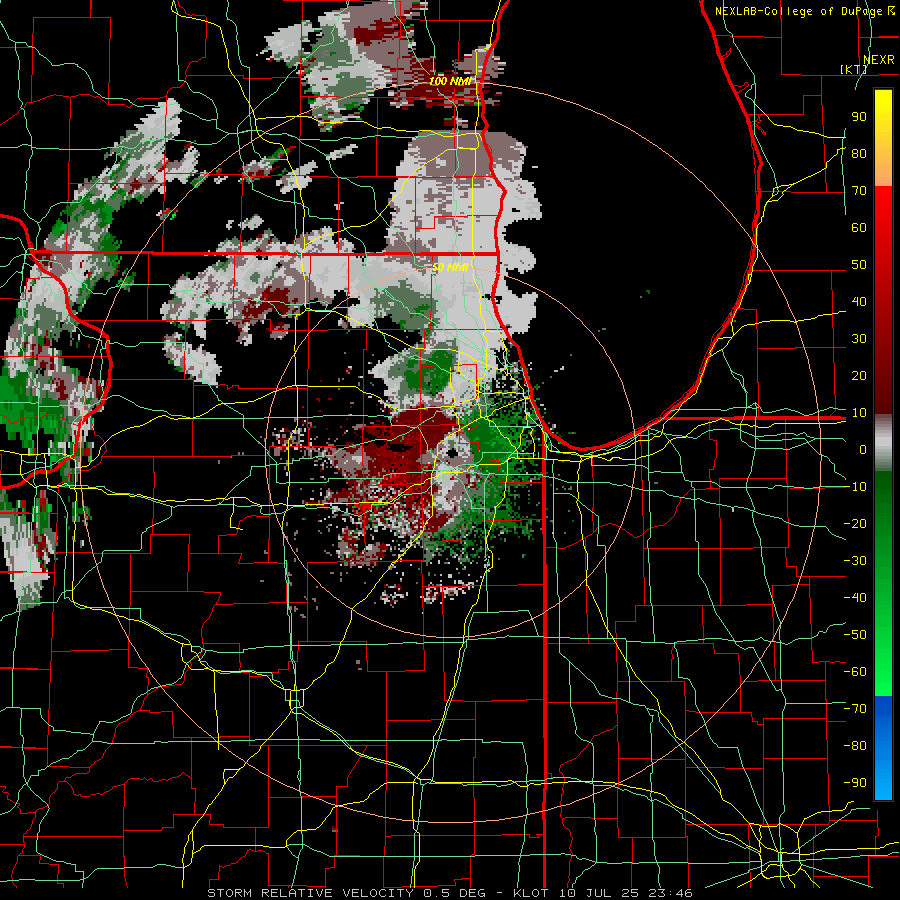
Task: Click the 40 value on velocity scale
Action: tap(859, 301)
